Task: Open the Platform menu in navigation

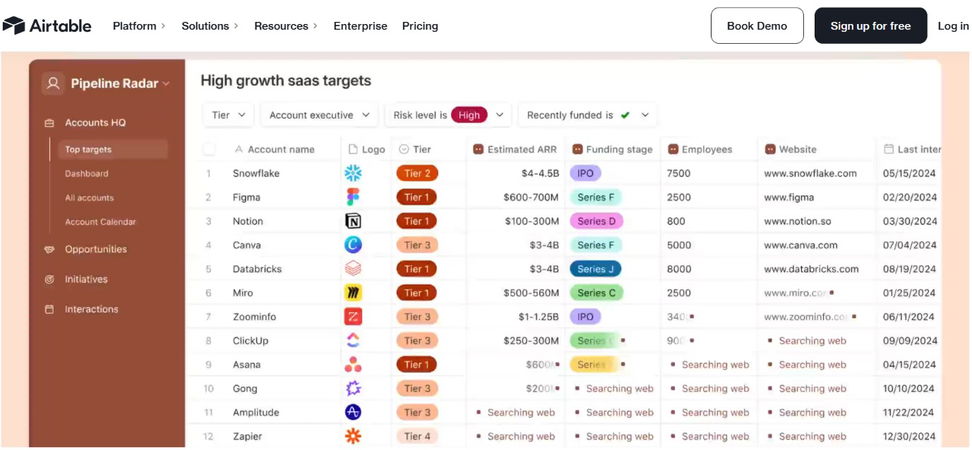Action: click(x=139, y=26)
